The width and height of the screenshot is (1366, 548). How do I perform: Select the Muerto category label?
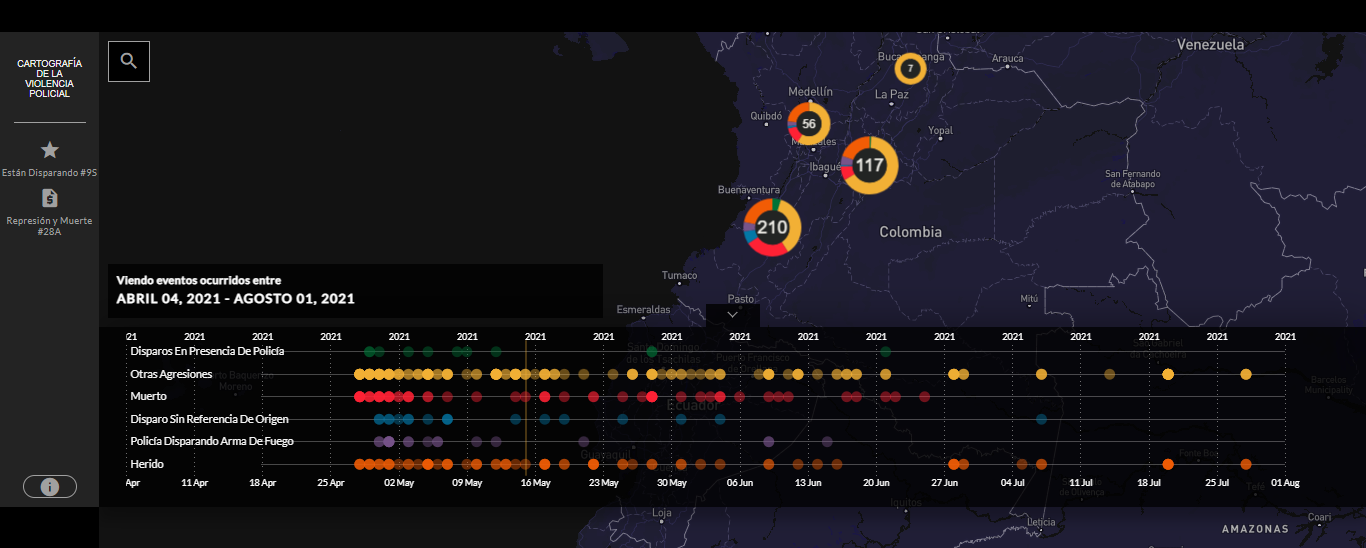tap(148, 397)
